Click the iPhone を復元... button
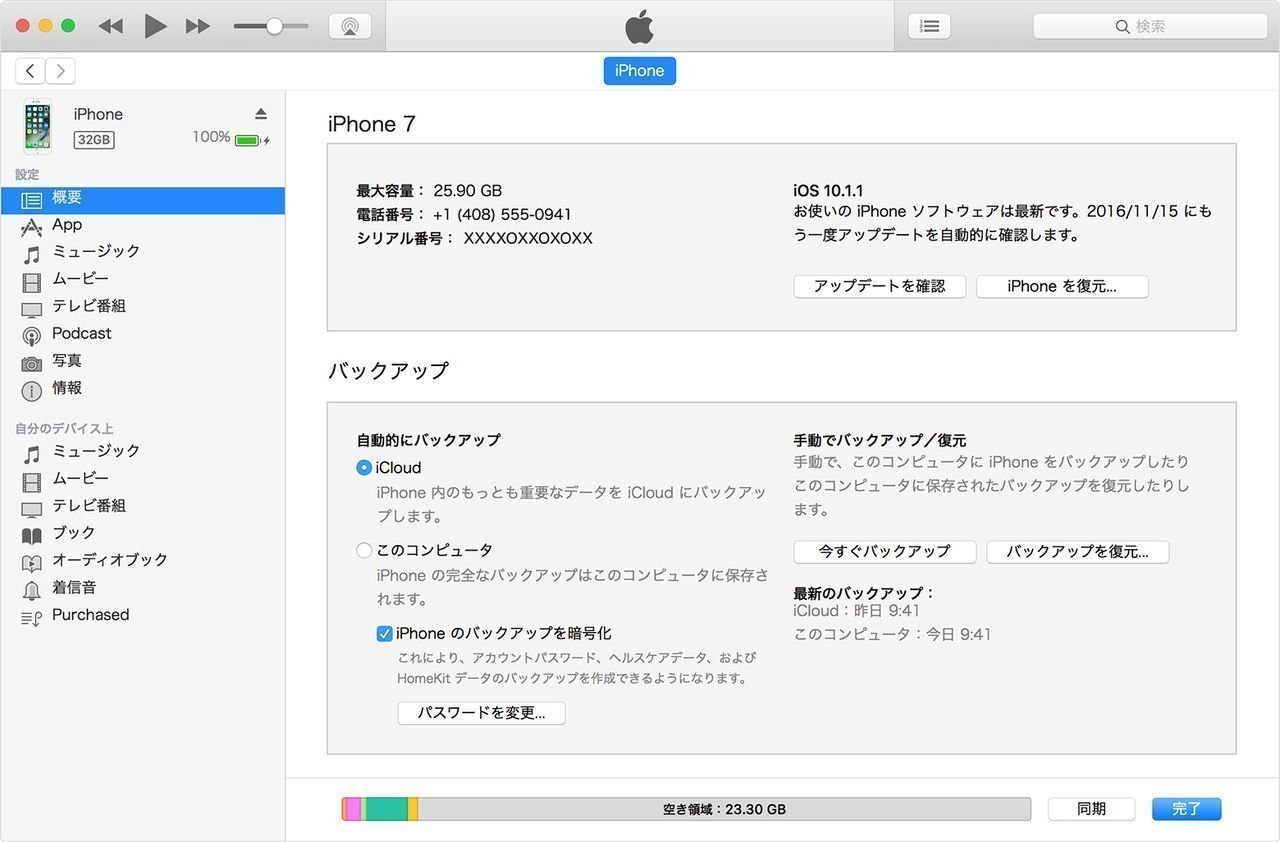This screenshot has height=842, width=1280. (1062, 286)
